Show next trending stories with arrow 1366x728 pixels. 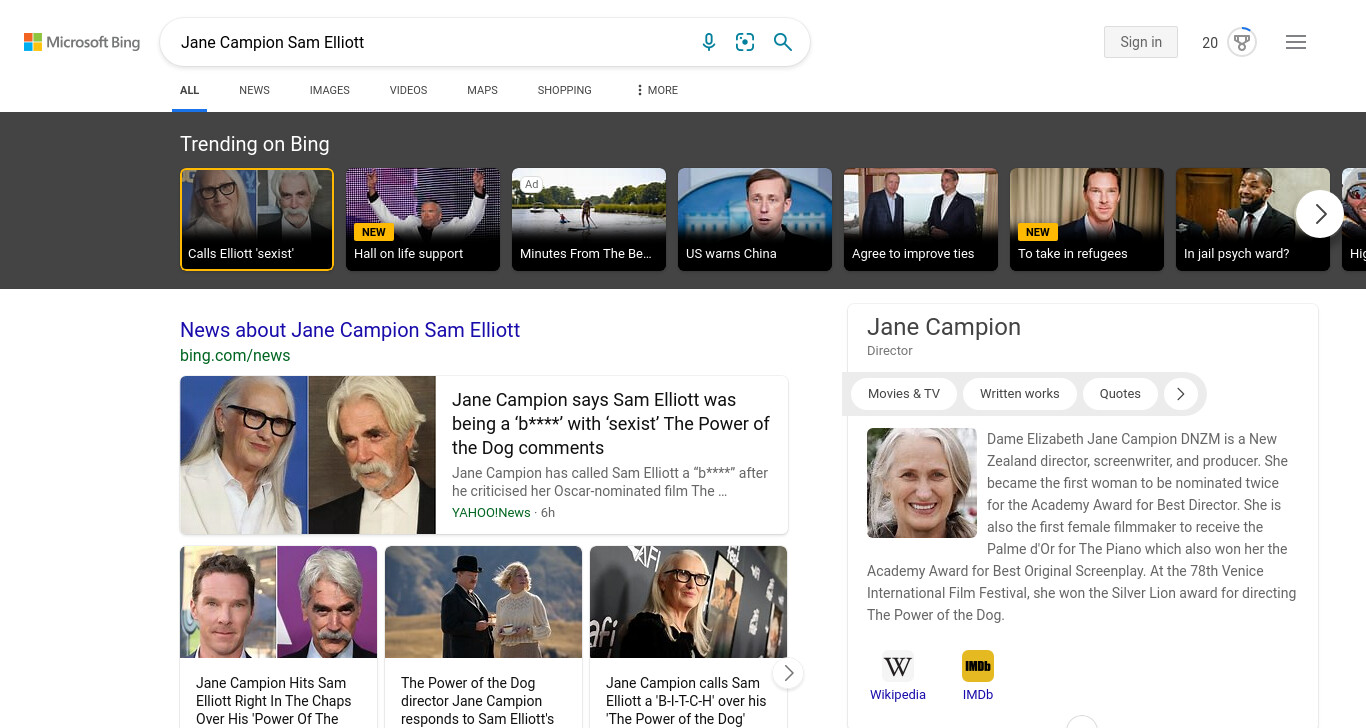click(1320, 214)
